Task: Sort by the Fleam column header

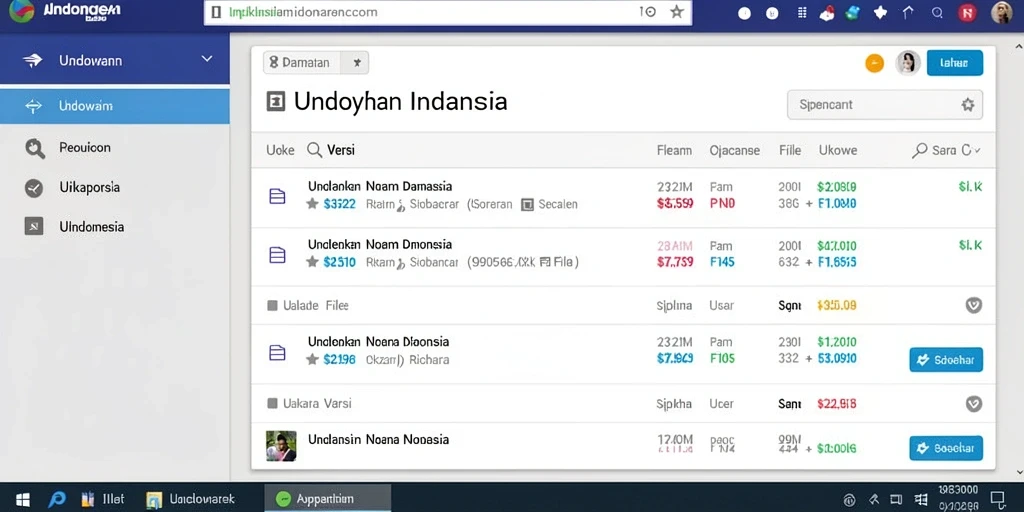Action: [x=674, y=150]
